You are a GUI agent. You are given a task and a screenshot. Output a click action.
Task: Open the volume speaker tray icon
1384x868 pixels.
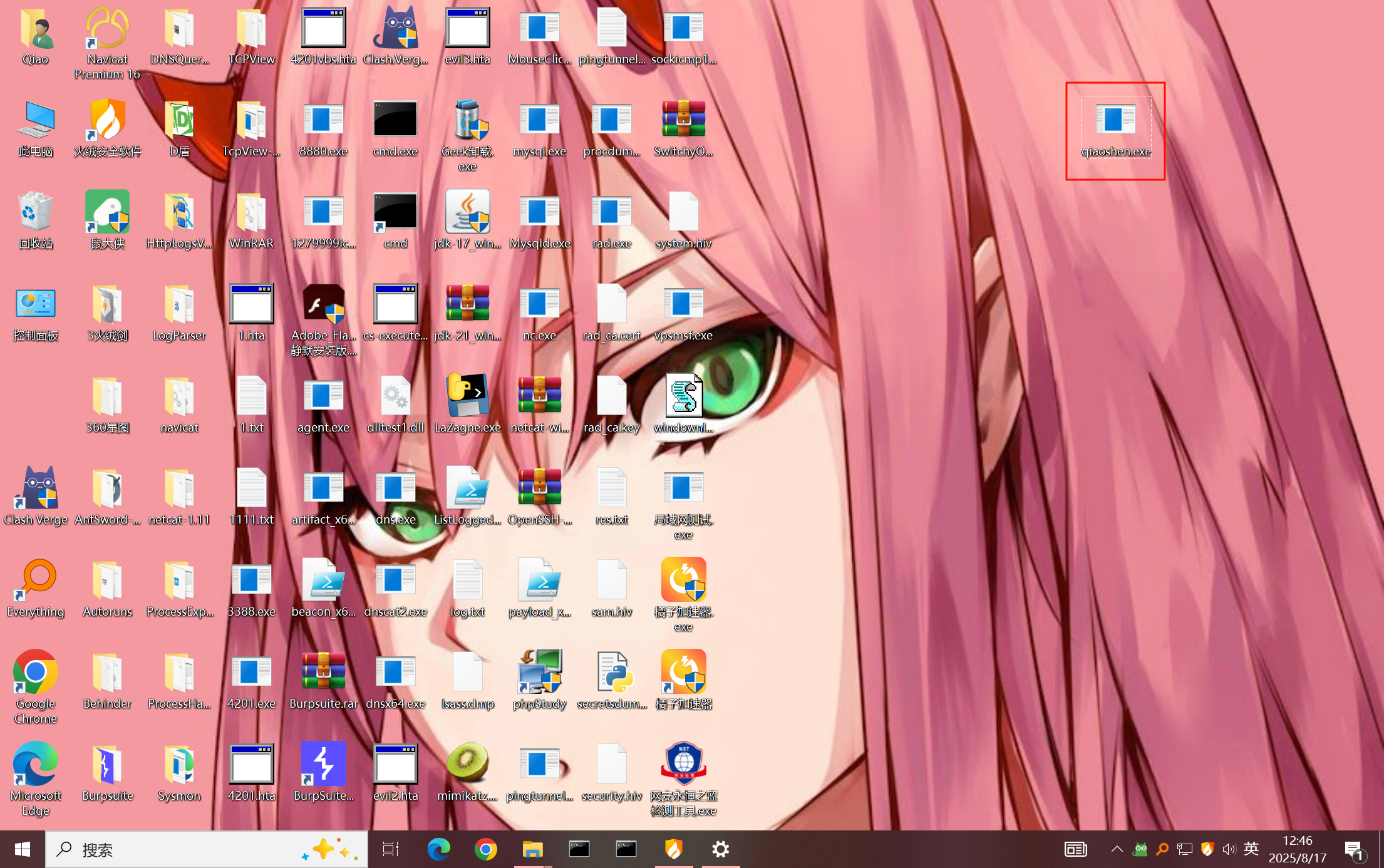click(1229, 849)
